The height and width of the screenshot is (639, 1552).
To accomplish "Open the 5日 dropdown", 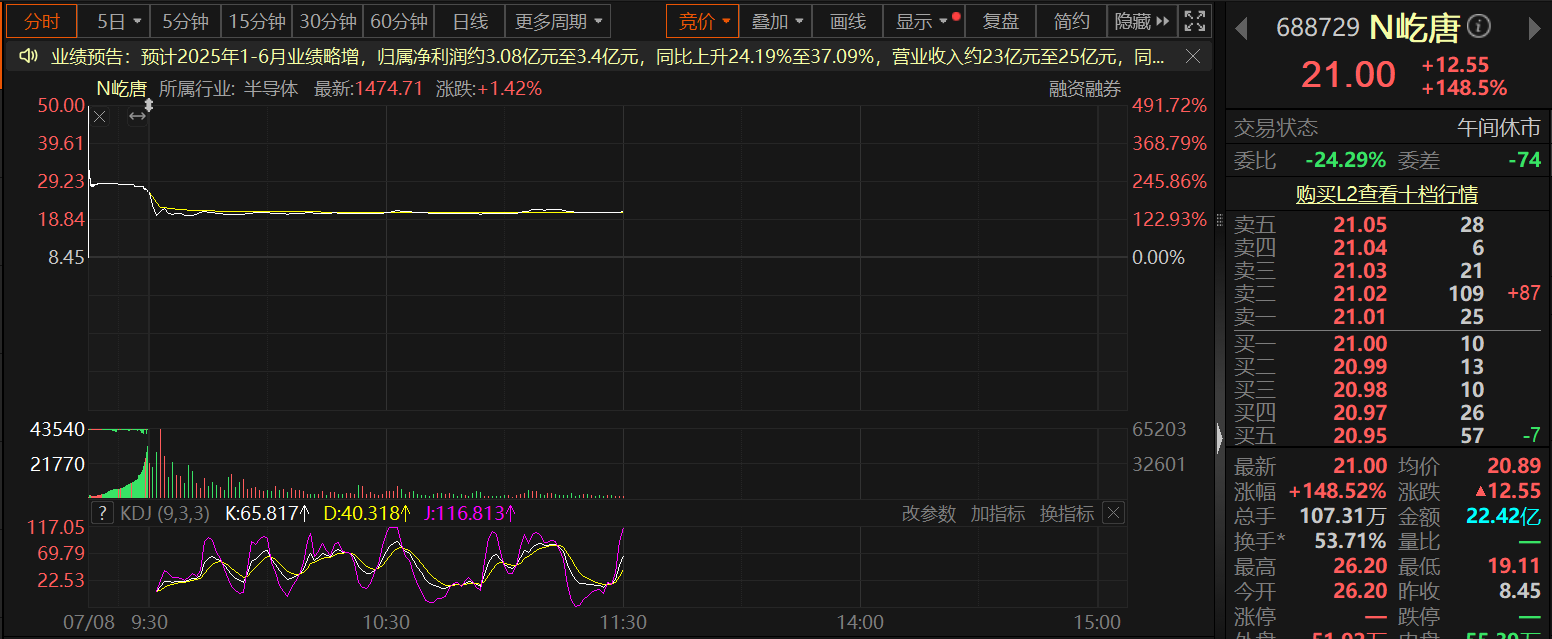I will [x=119, y=21].
